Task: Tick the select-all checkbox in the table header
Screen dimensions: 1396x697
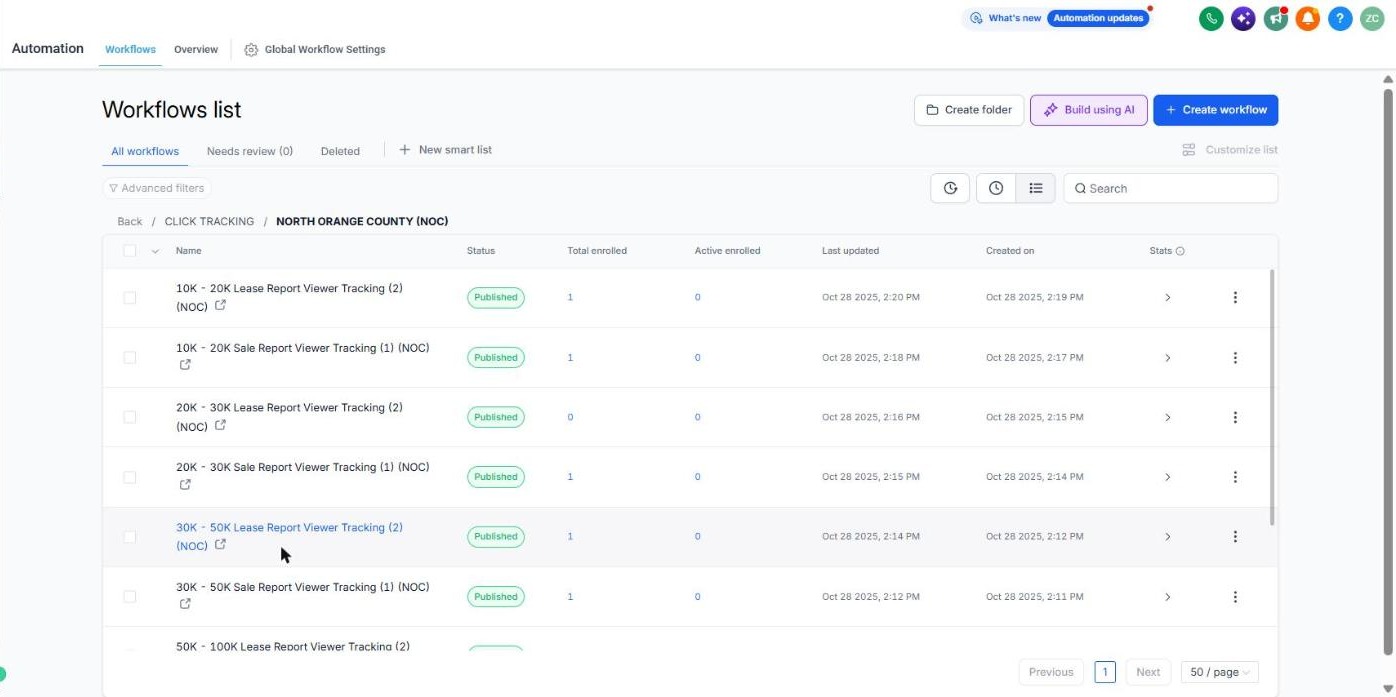Action: 130,251
